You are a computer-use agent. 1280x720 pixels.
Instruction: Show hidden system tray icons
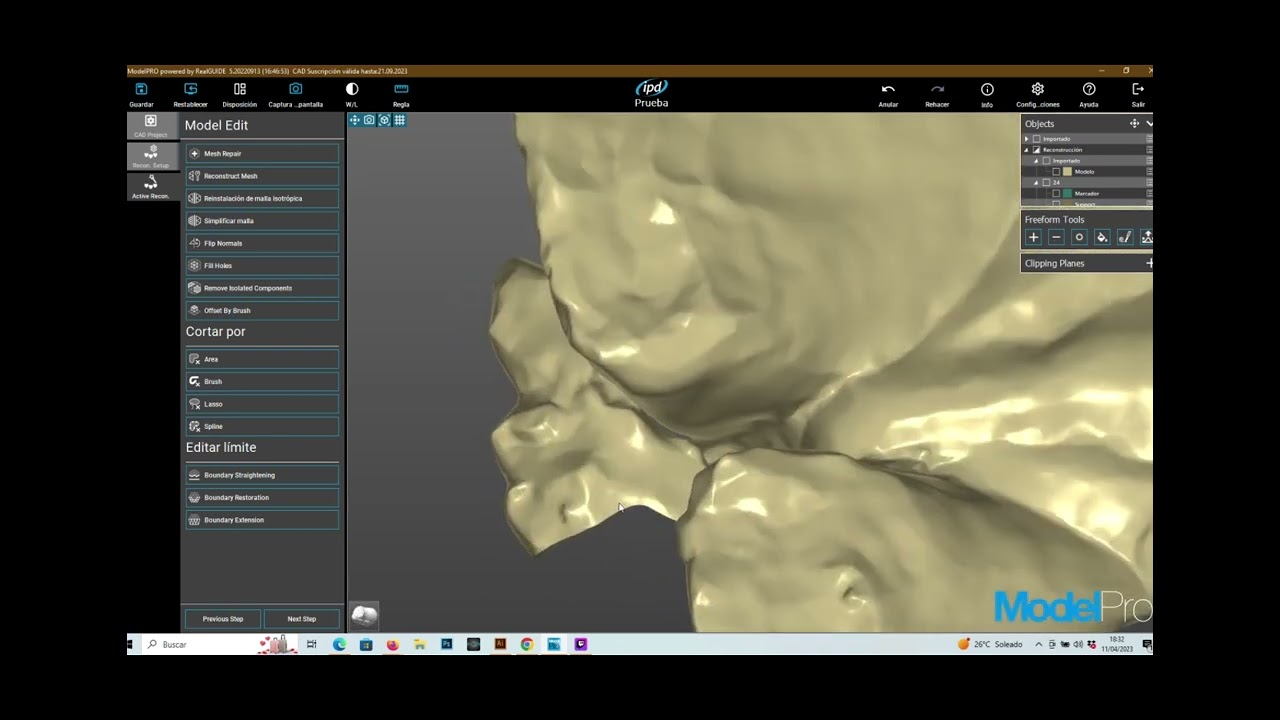coord(1038,645)
